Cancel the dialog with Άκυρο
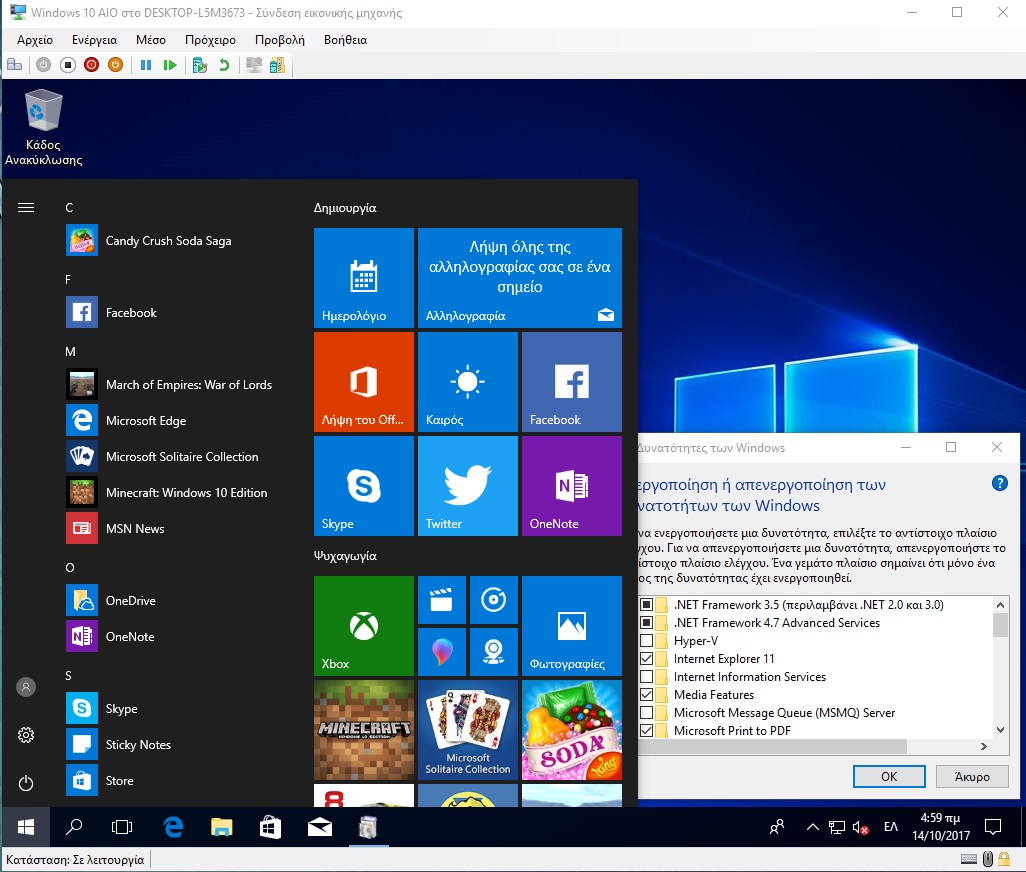Viewport: 1026px width, 872px height. click(972, 776)
